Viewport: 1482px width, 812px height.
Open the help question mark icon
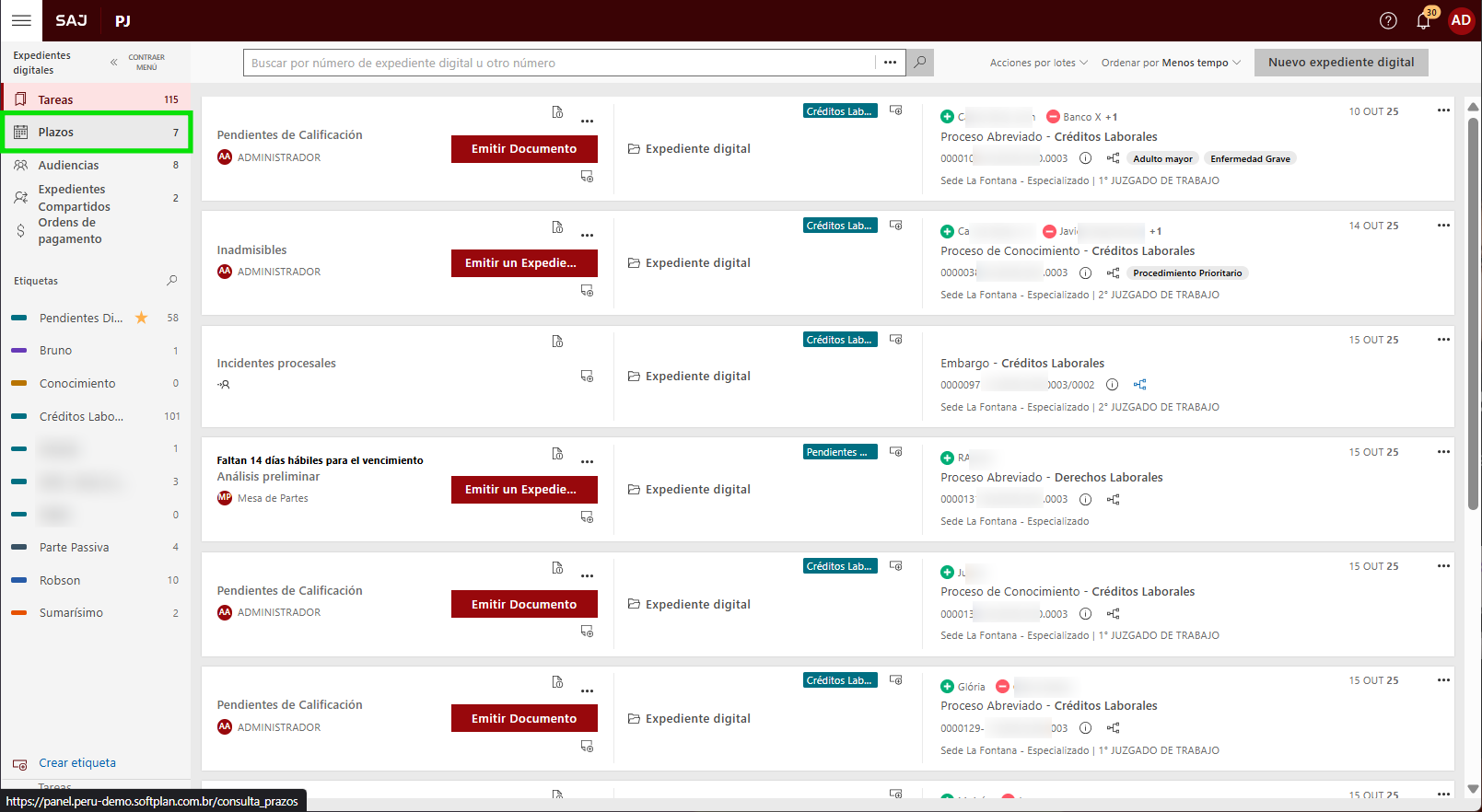[1388, 20]
